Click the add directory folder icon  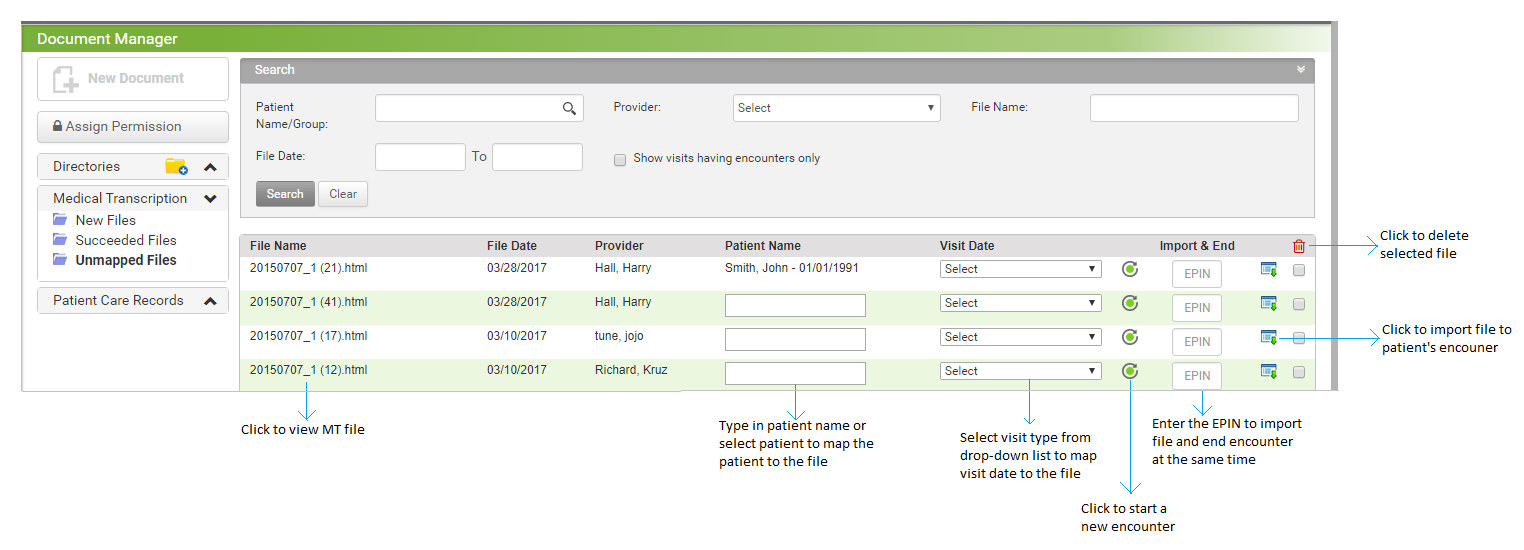click(x=176, y=167)
